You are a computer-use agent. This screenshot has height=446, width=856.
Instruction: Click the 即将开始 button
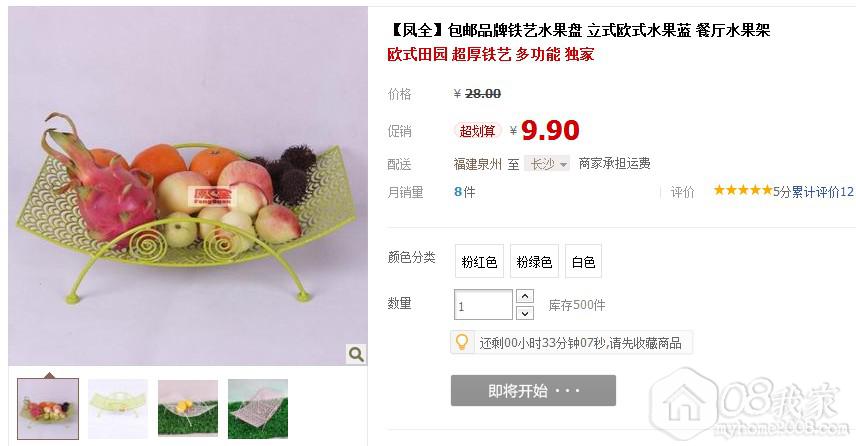click(x=533, y=390)
